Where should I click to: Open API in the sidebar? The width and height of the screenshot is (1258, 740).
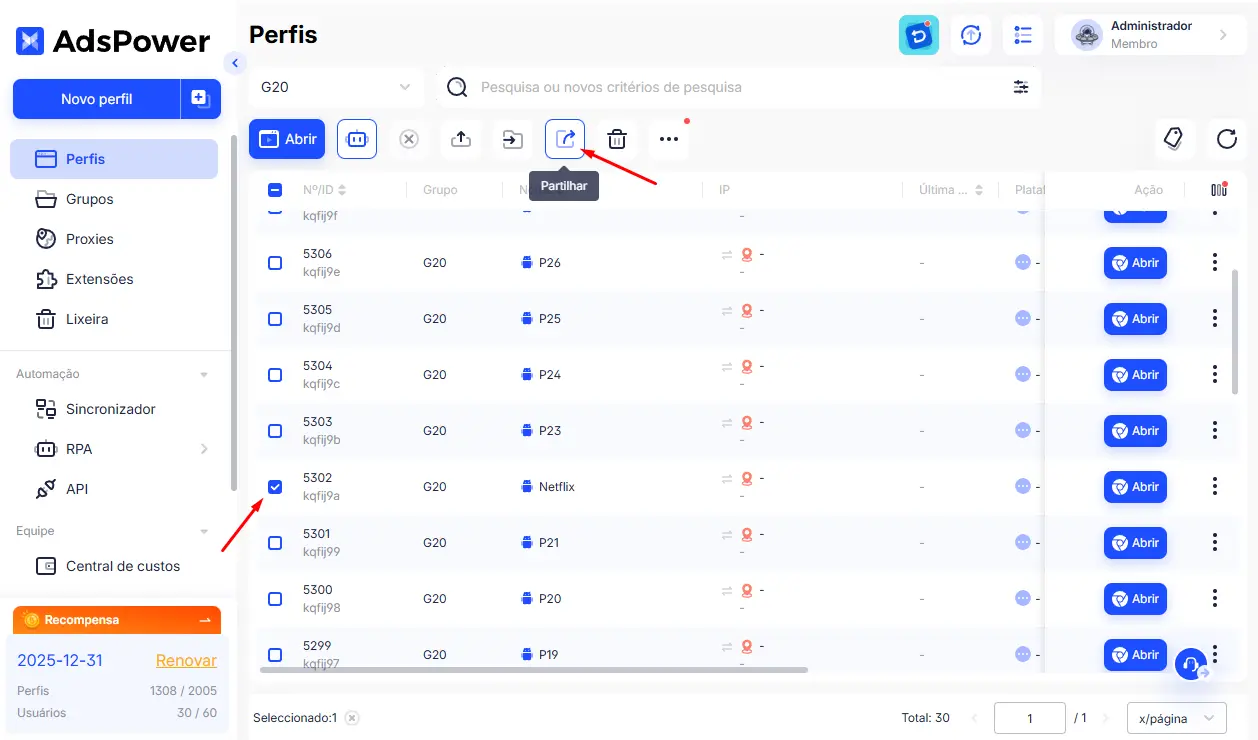114,489
